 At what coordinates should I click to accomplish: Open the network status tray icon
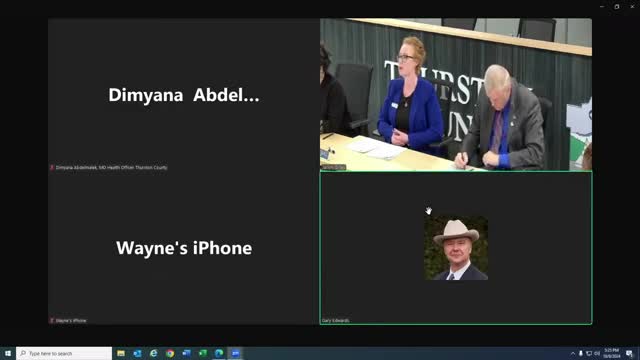click(x=589, y=353)
